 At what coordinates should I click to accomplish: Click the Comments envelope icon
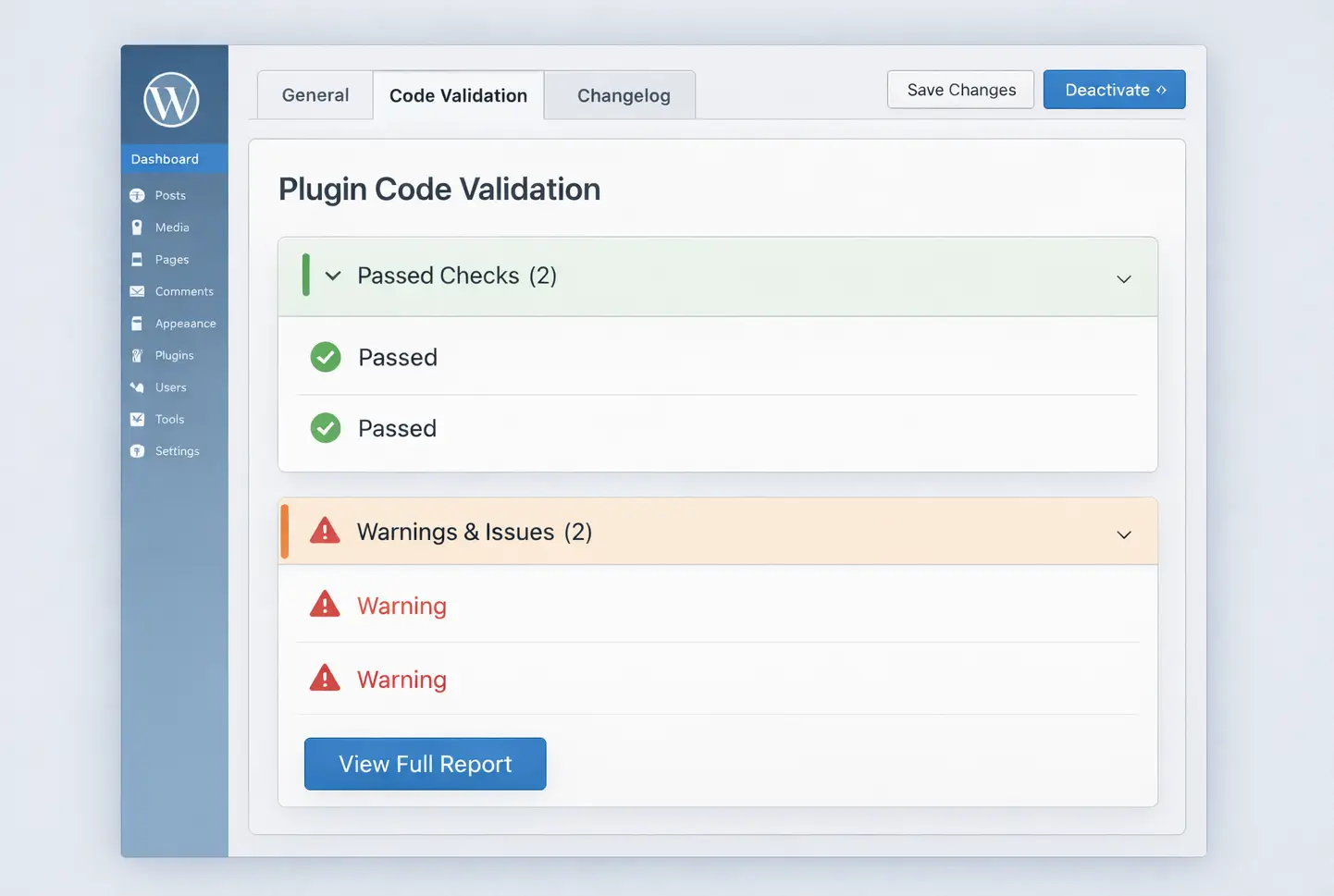pyautogui.click(x=137, y=291)
